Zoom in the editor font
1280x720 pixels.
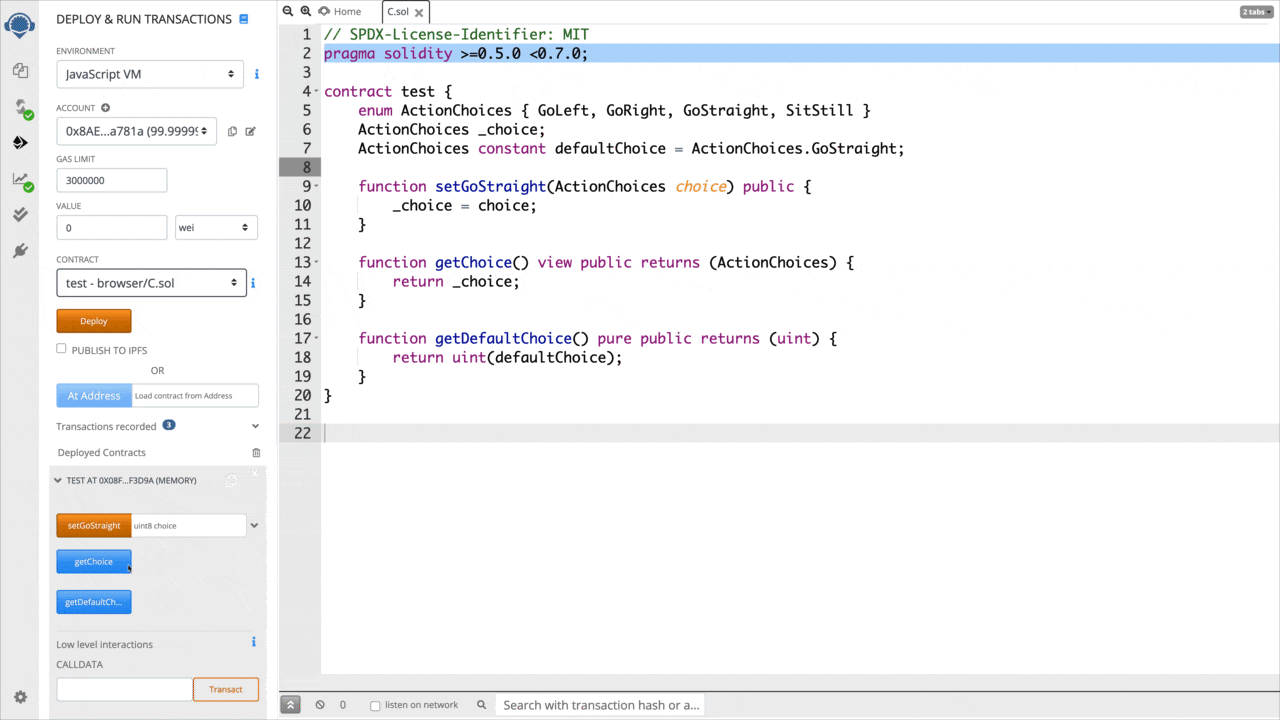click(x=306, y=11)
